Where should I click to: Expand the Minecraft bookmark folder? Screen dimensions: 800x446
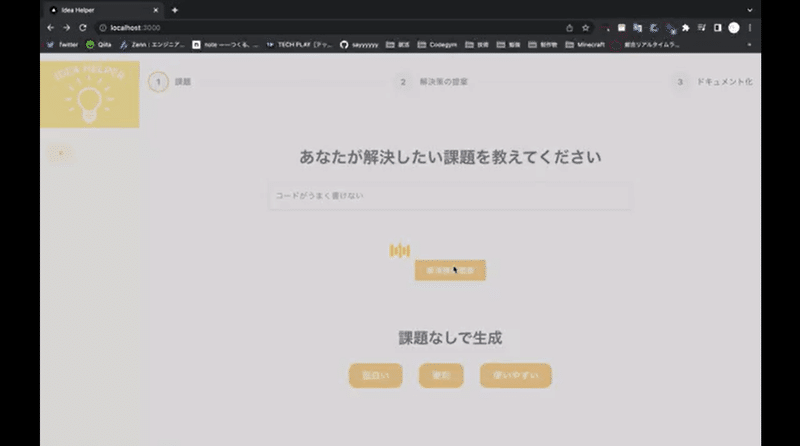tap(585, 45)
